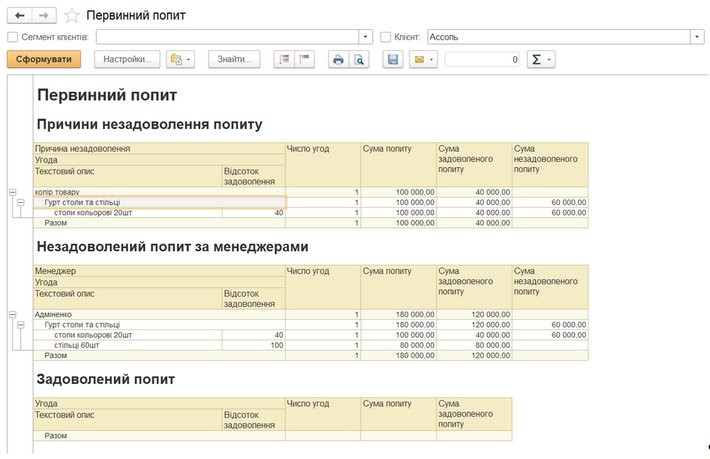Print the report using the printer icon
The height and width of the screenshot is (459, 710).
(338, 60)
